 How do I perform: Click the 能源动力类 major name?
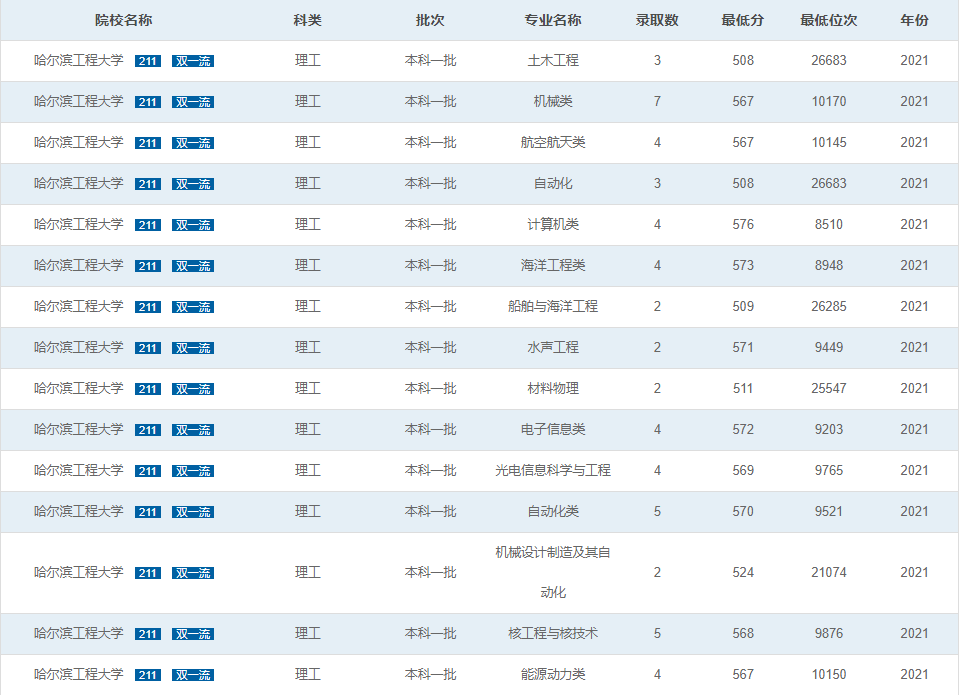pyautogui.click(x=553, y=675)
